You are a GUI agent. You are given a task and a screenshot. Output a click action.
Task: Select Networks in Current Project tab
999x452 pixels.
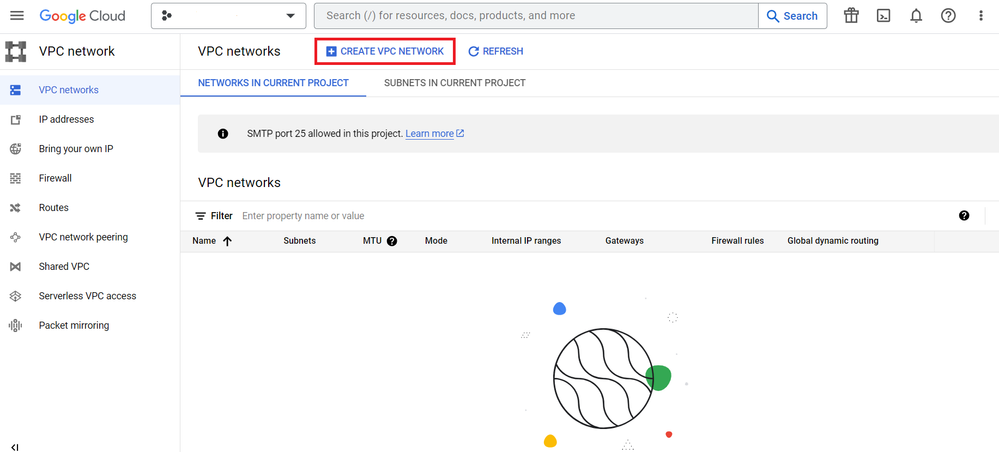pyautogui.click(x=273, y=83)
